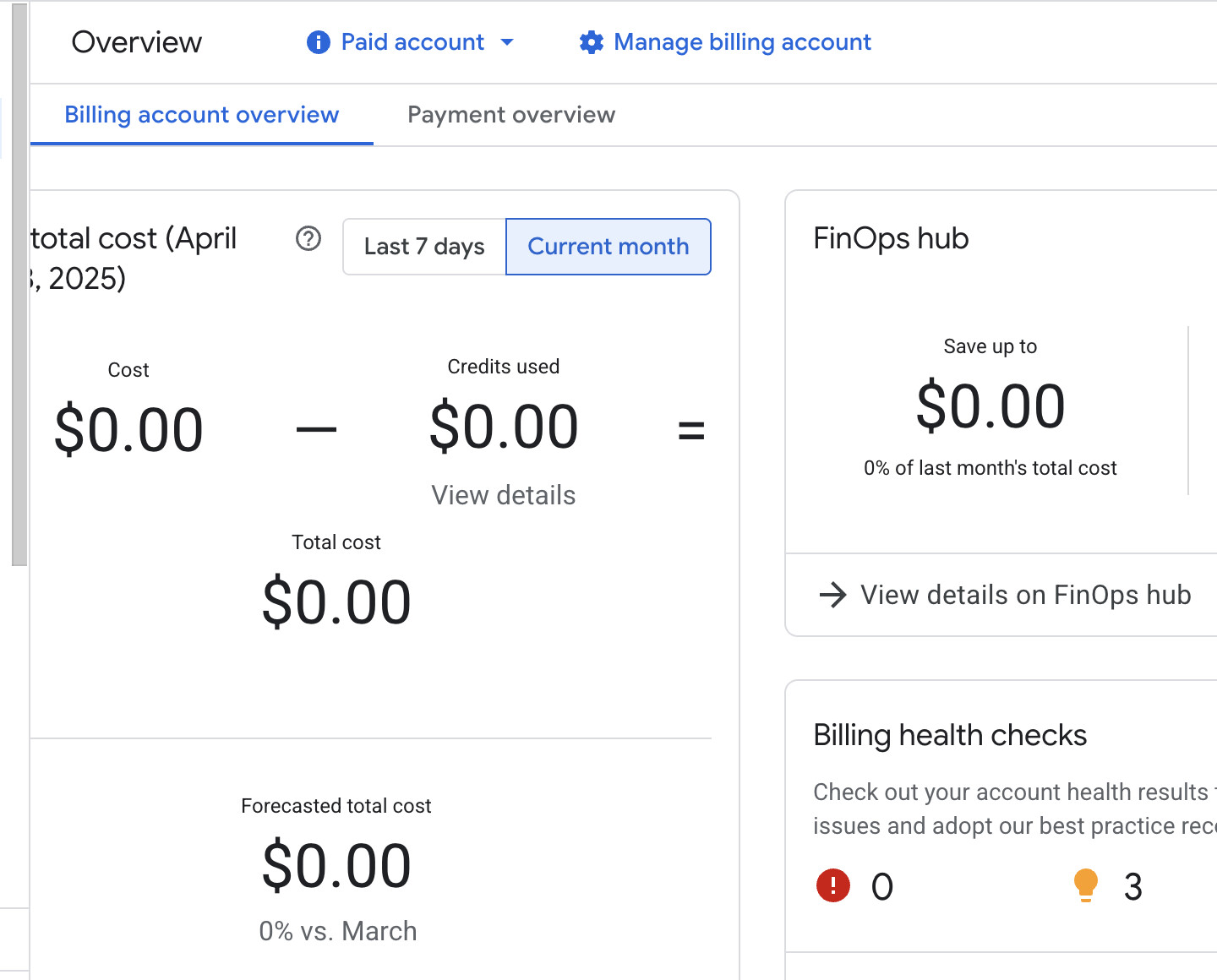This screenshot has width=1217, height=980.
Task: Open the help question mark near total cost
Action: [x=308, y=239]
